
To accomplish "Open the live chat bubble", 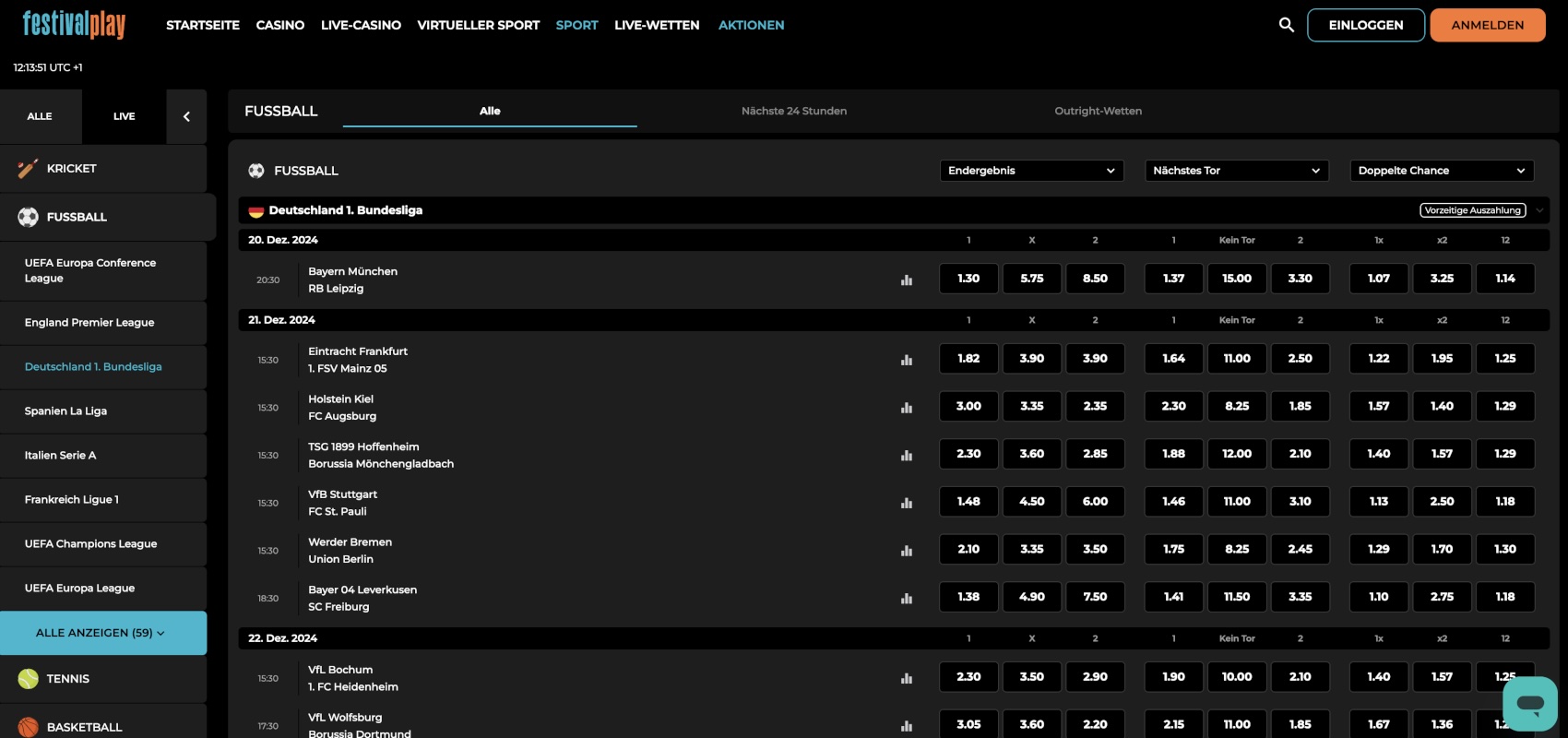I will coord(1529,704).
